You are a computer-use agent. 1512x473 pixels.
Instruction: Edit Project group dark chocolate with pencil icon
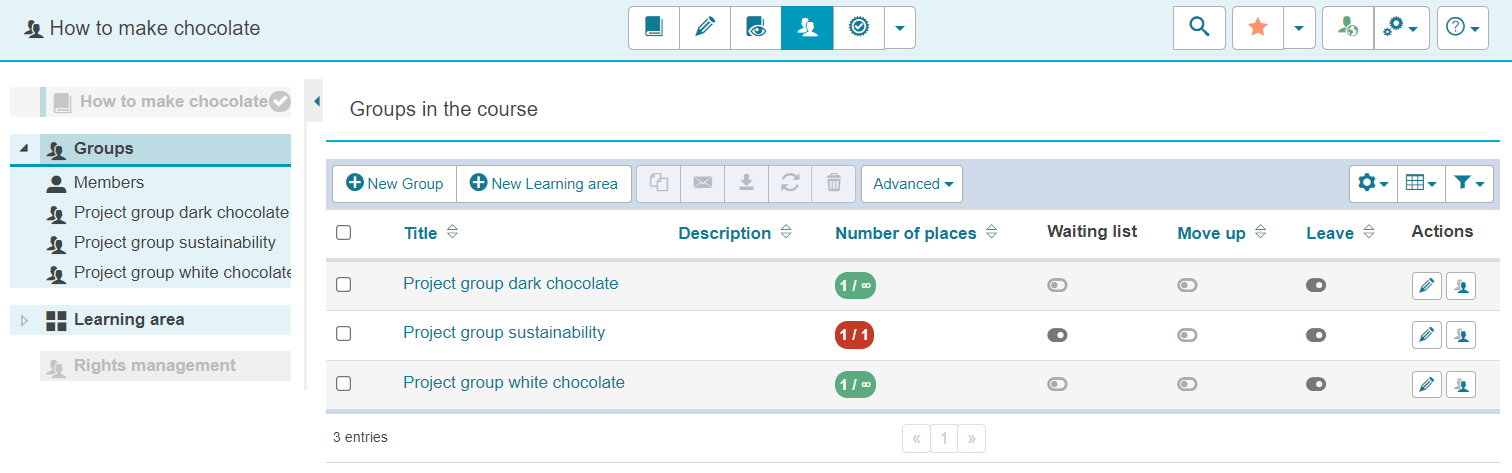coord(1427,286)
